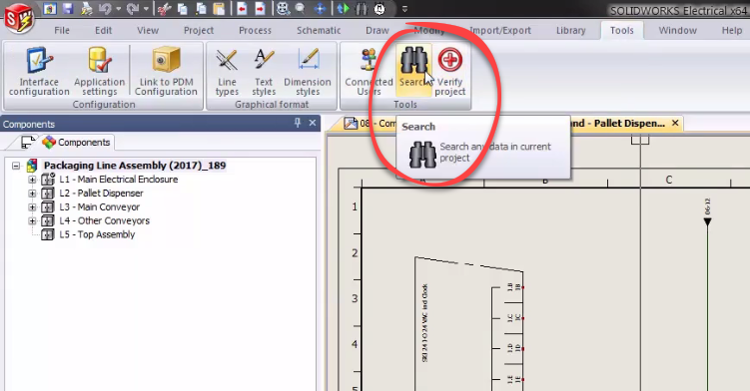Expand L2 - Pallet Dispenser node
The image size is (750, 391).
tap(32, 193)
